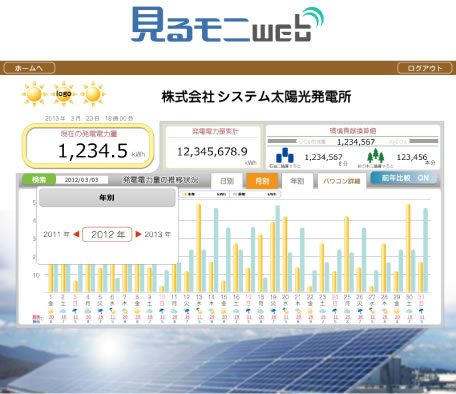
Task: Switch to the 日別 tab
Action: pos(227,181)
